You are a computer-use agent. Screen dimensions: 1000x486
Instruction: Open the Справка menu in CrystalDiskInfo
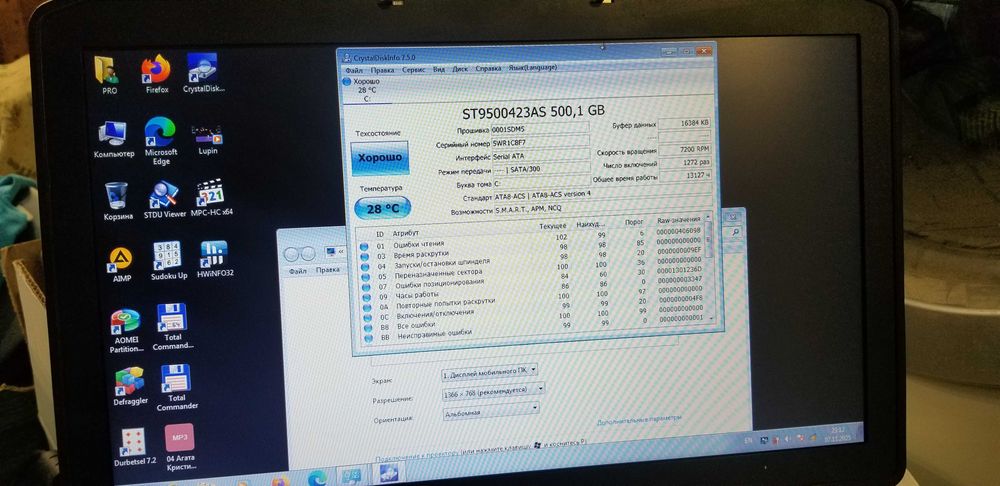click(488, 68)
